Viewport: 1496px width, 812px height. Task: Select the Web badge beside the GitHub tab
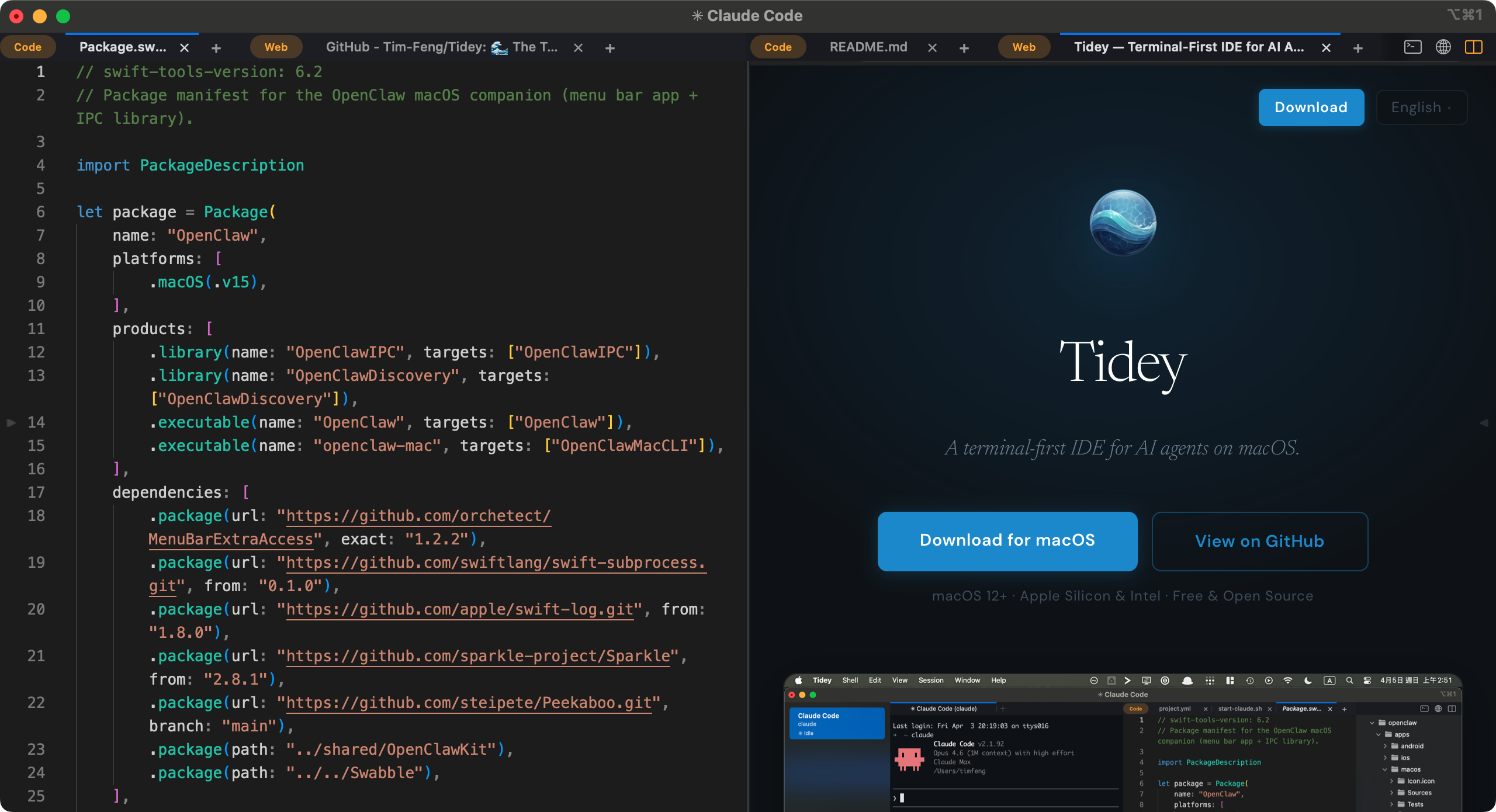[x=276, y=47]
